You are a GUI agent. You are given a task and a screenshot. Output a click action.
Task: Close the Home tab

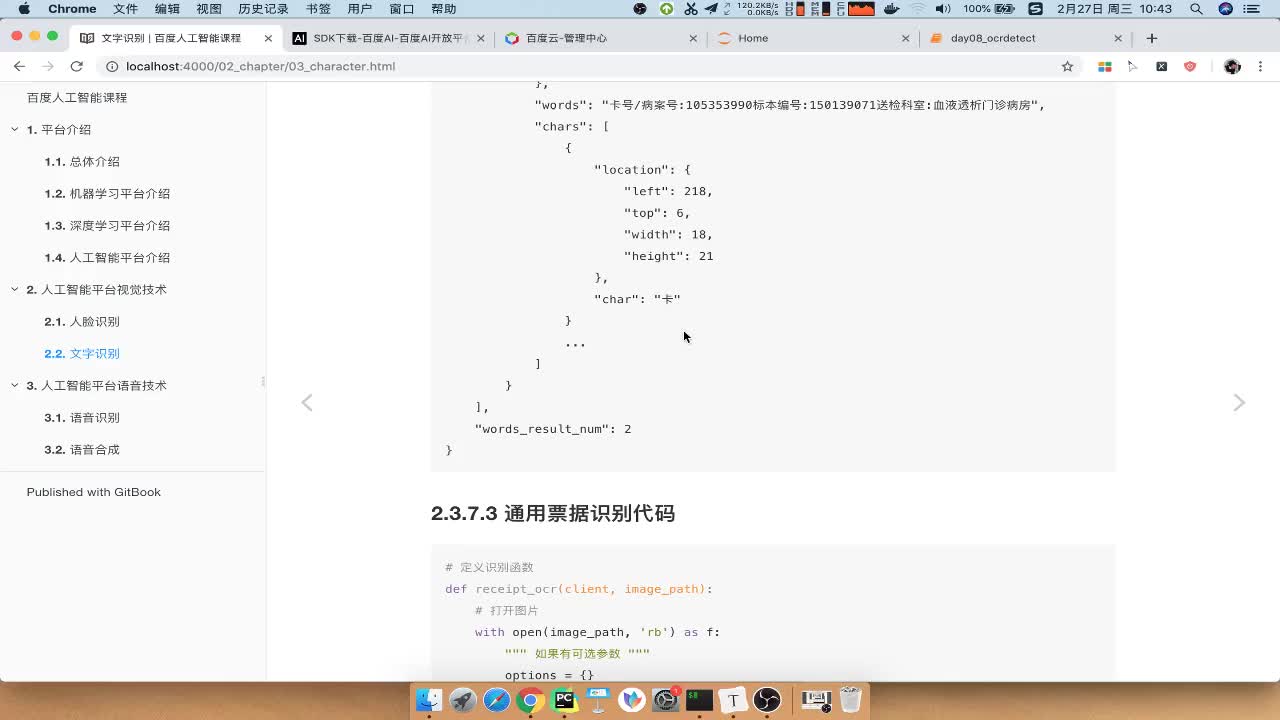pos(906,38)
